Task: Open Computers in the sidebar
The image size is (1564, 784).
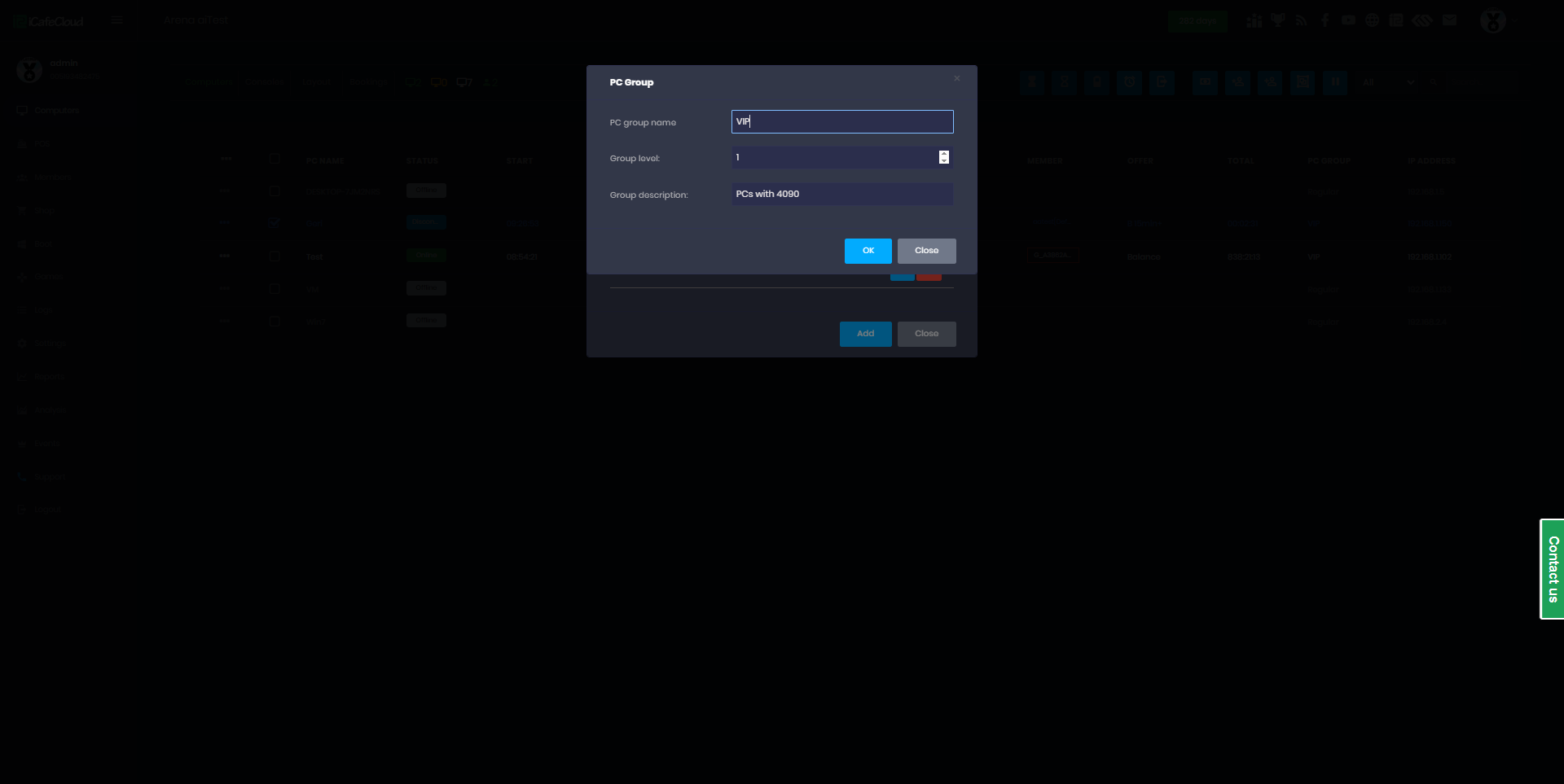Action: coord(49,111)
